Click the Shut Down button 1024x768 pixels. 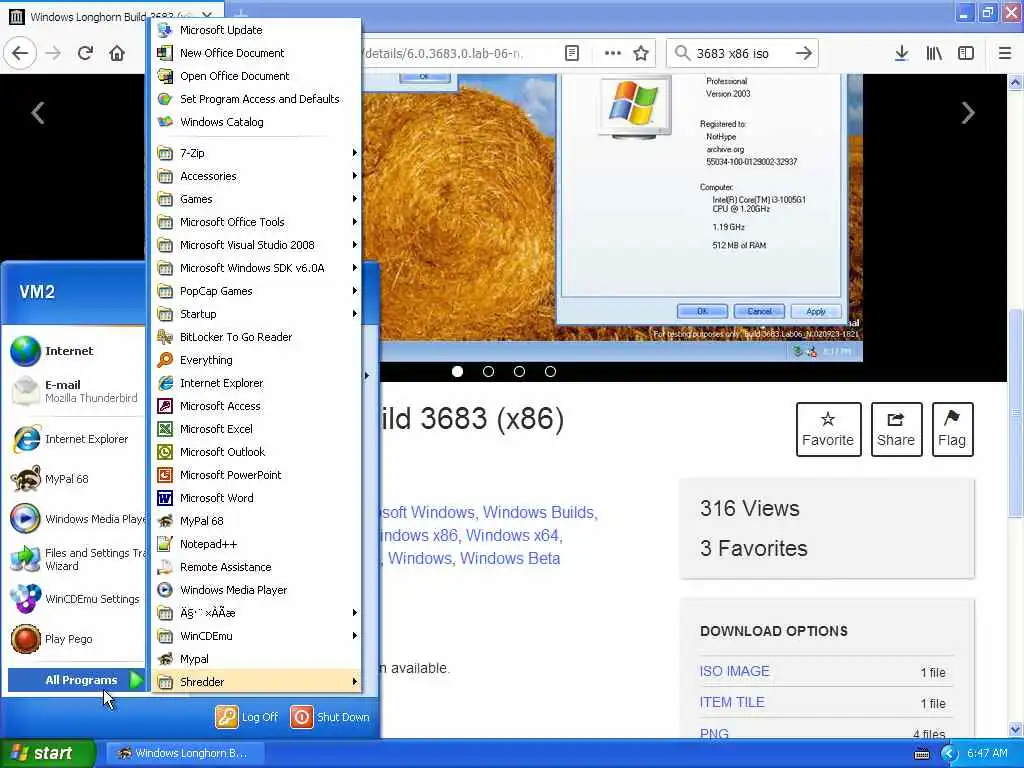point(330,717)
